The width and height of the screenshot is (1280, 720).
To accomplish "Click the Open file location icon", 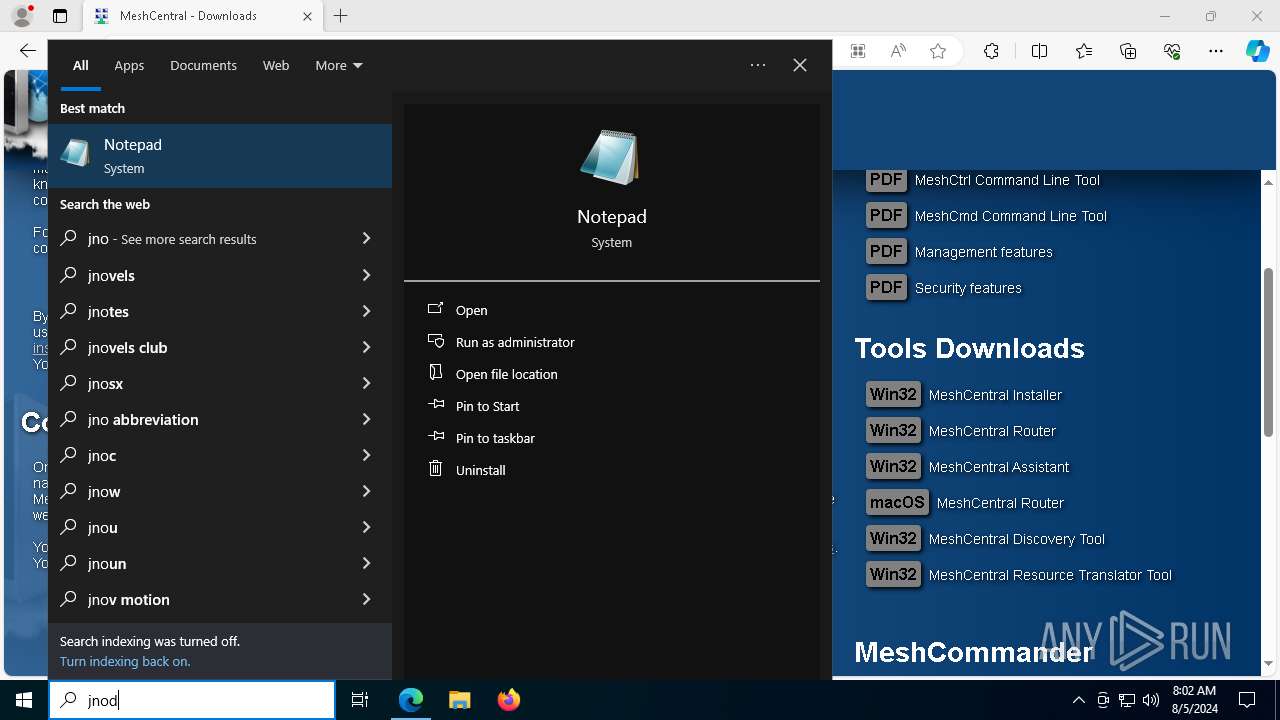I will 435,373.
